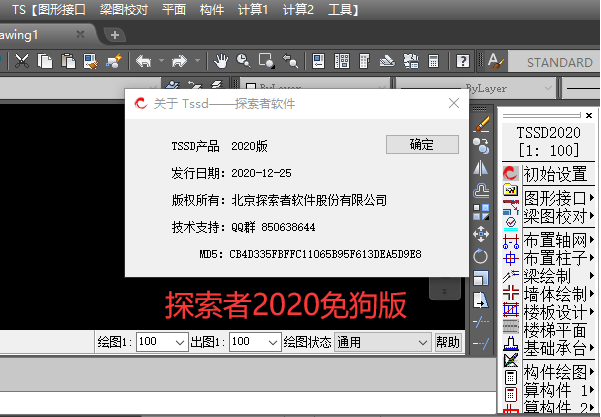
Task: Click the Cut scissors icon
Action: point(22,61)
